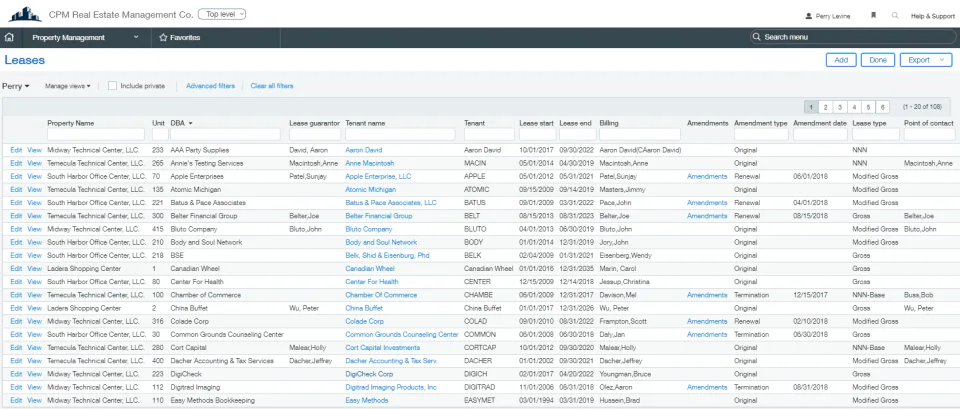Select the 'China Buffet' DBA cell
Image resolution: width=960 pixels, height=409 pixels.
tap(189, 308)
